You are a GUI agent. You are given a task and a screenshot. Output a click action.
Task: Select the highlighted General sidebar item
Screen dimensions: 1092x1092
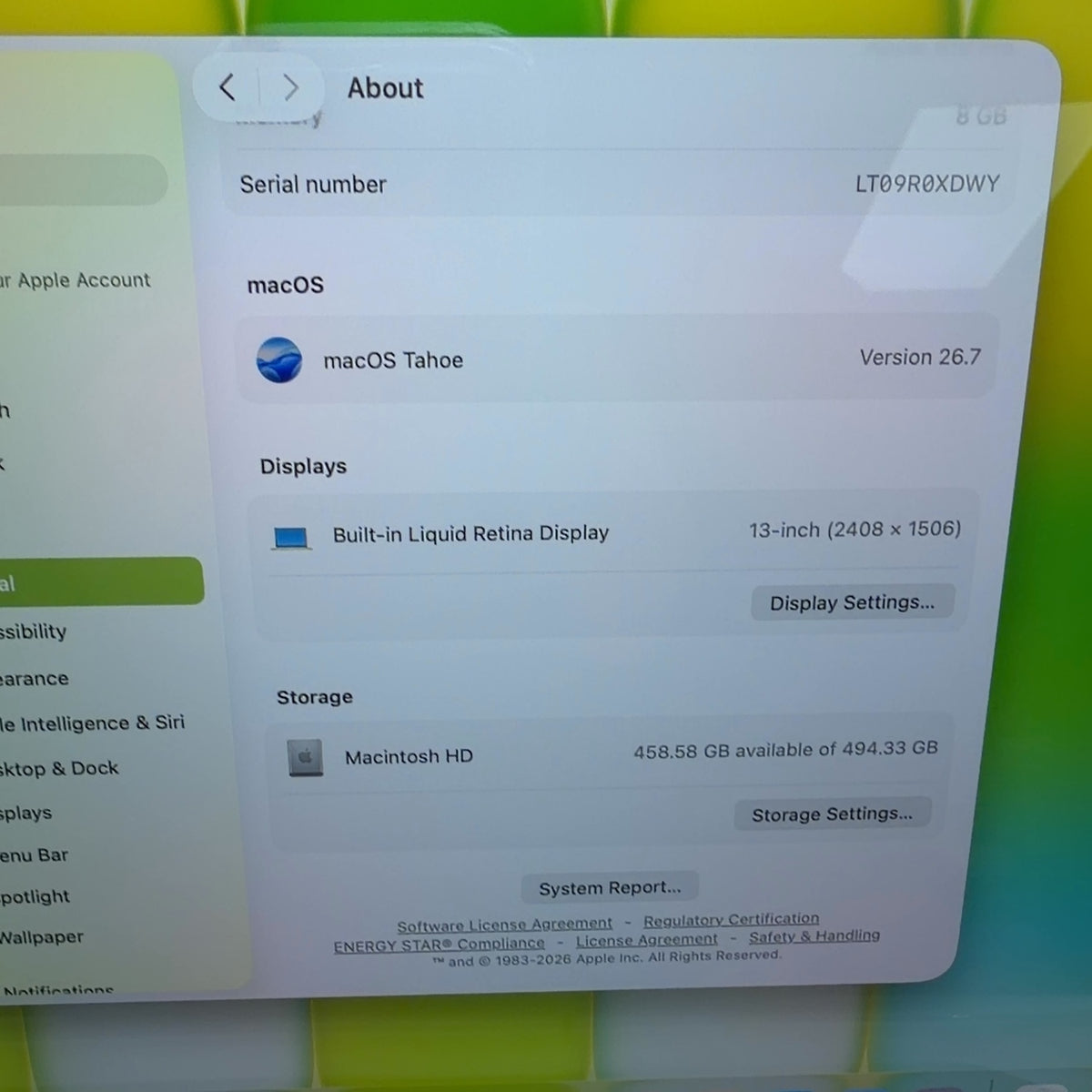[102, 581]
